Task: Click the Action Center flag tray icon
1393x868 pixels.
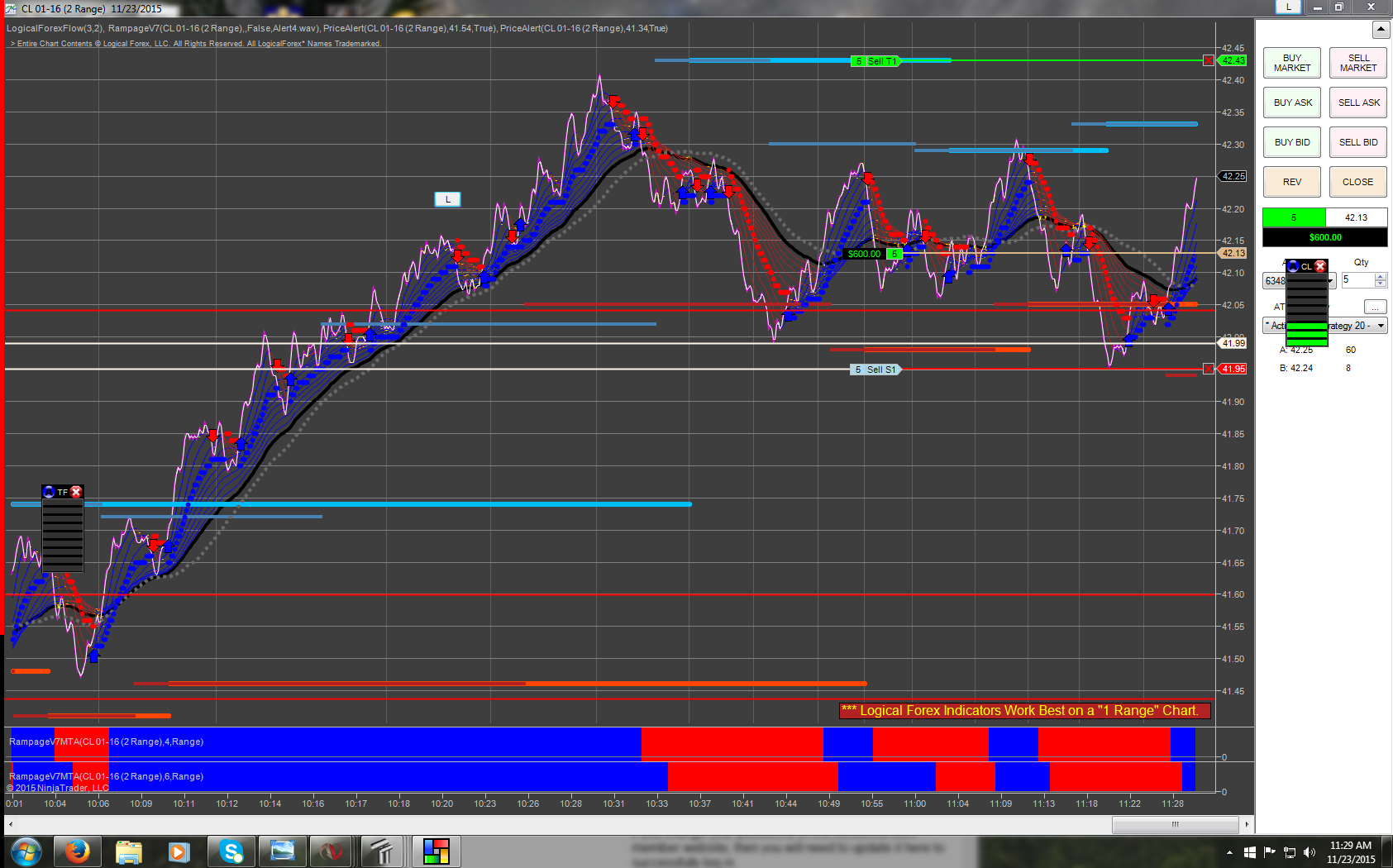Action: tap(1269, 852)
